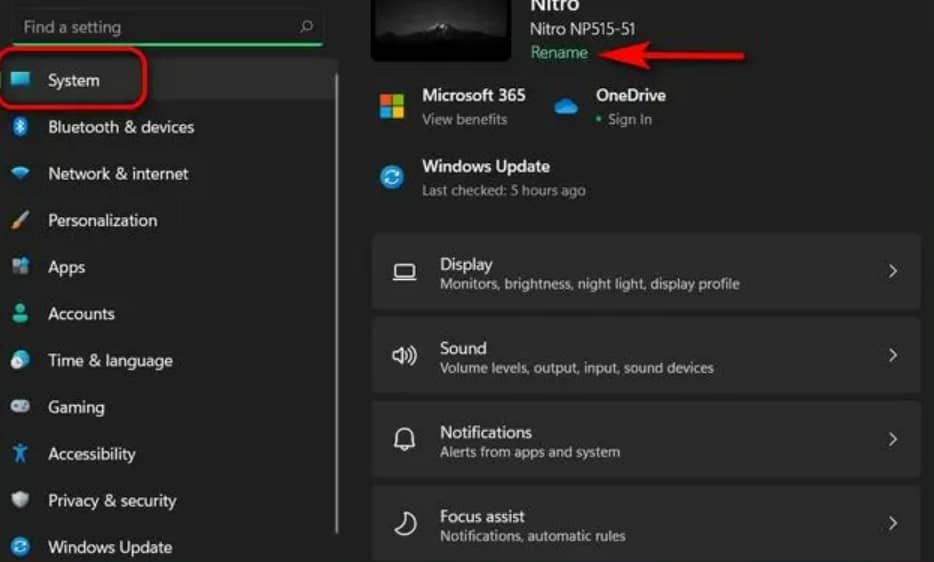934x562 pixels.
Task: Click the System monitor icon in sidebar
Action: point(20,79)
